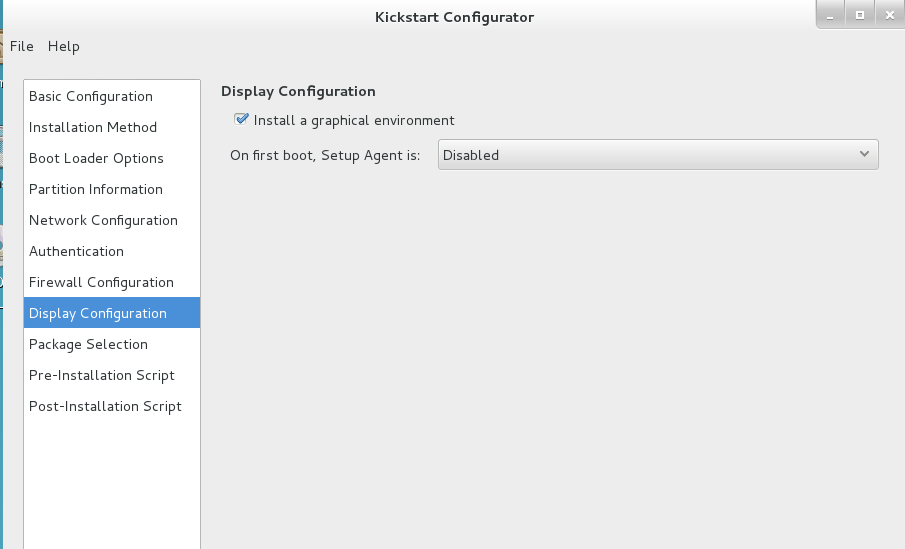Close the Kickstart Configurator window
905x549 pixels.
click(887, 15)
